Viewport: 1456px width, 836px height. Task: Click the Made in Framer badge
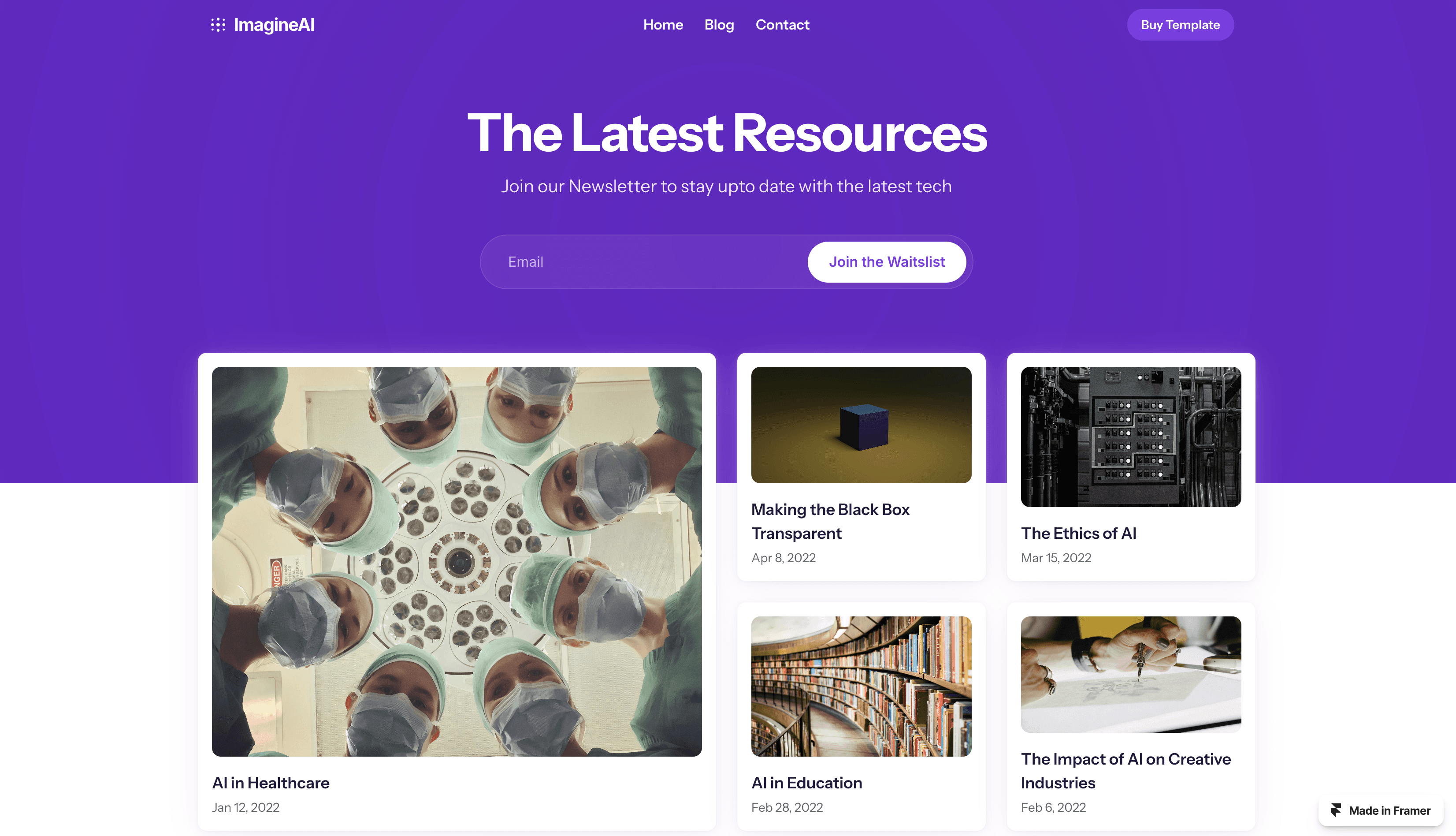[1381, 810]
